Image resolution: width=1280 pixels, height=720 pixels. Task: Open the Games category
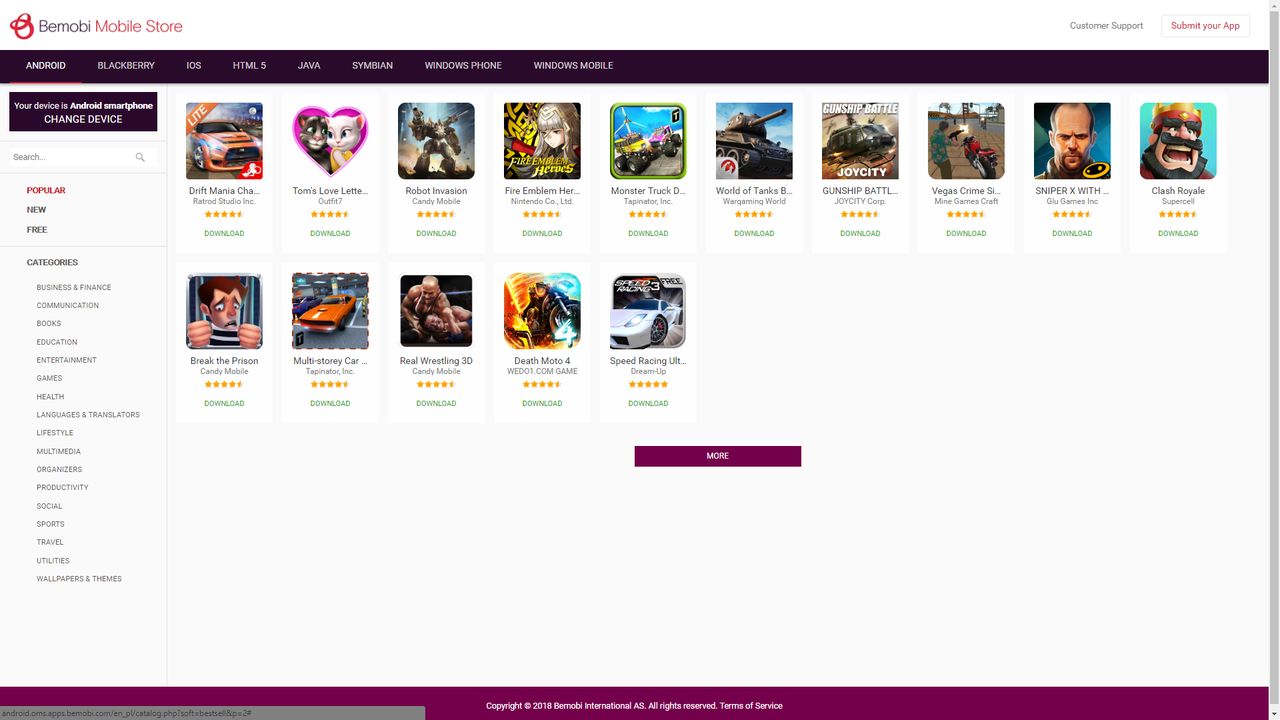[49, 378]
